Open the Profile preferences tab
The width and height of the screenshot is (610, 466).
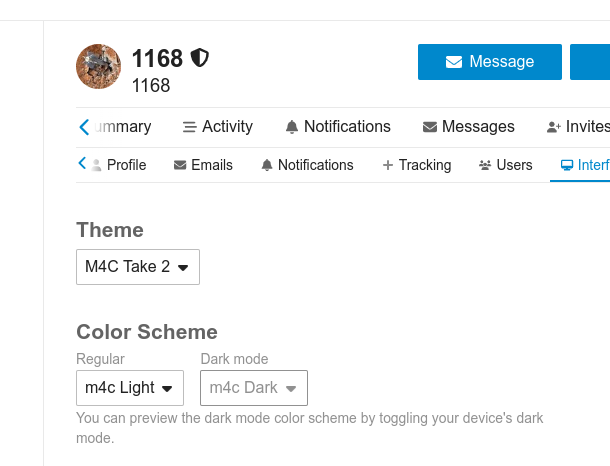click(119, 165)
